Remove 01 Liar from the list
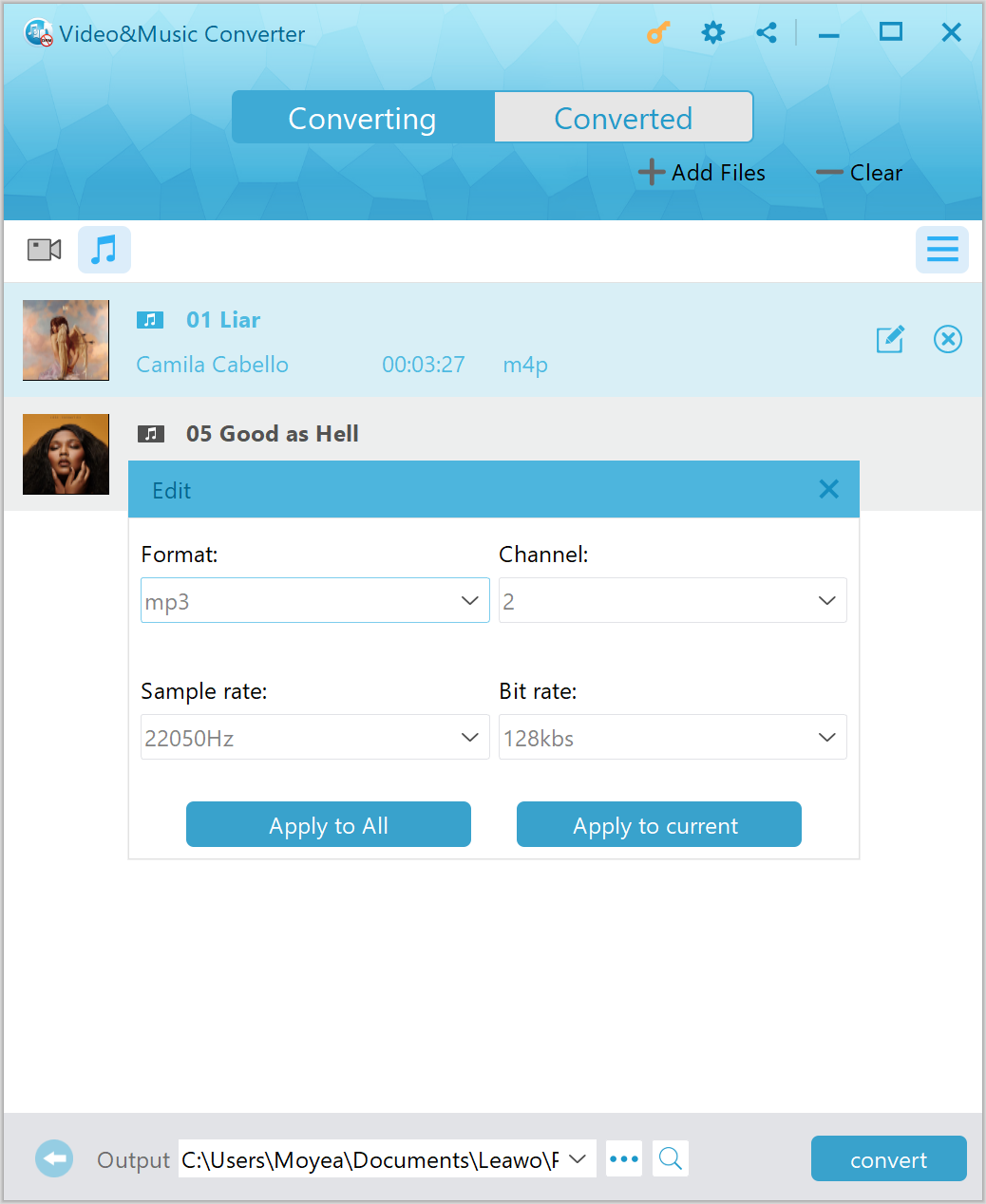The image size is (986, 1204). (948, 339)
